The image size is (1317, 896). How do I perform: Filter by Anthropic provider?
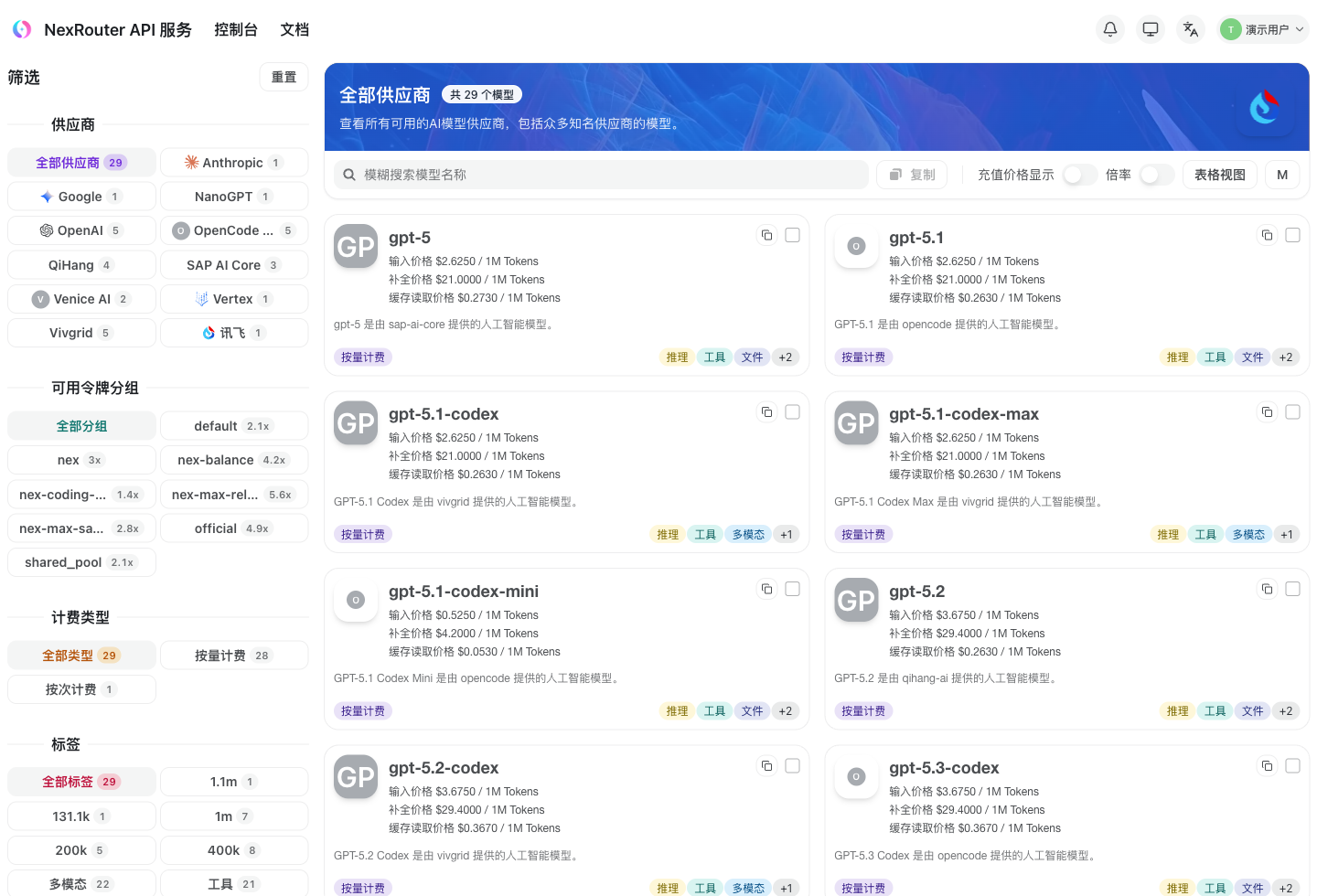coord(234,163)
